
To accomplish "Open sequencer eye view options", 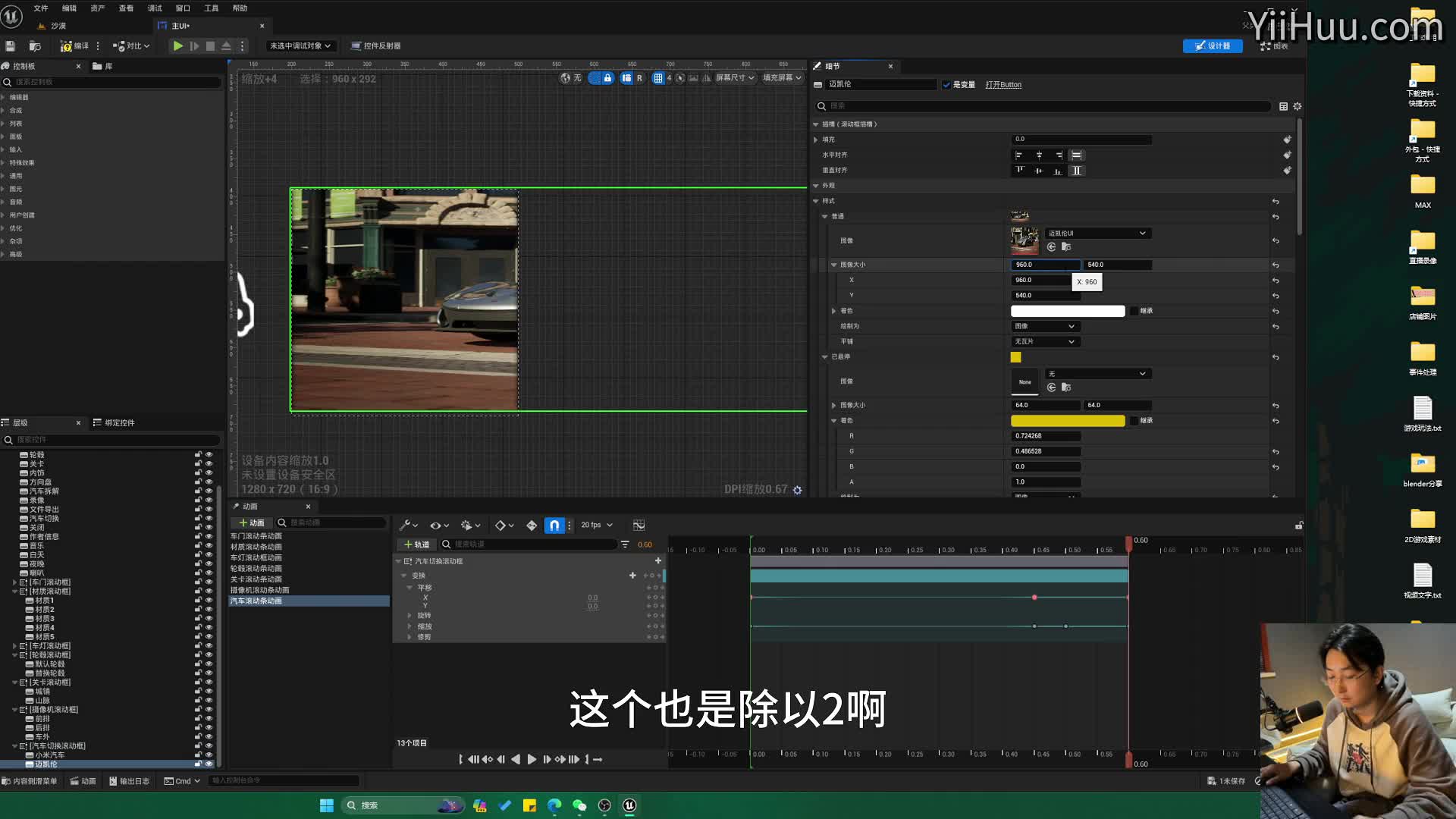I will tap(439, 525).
